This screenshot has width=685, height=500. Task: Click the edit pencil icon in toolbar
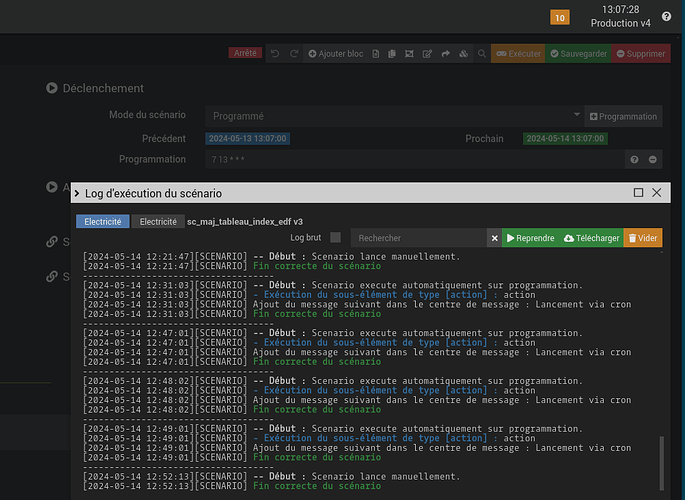(x=427, y=54)
